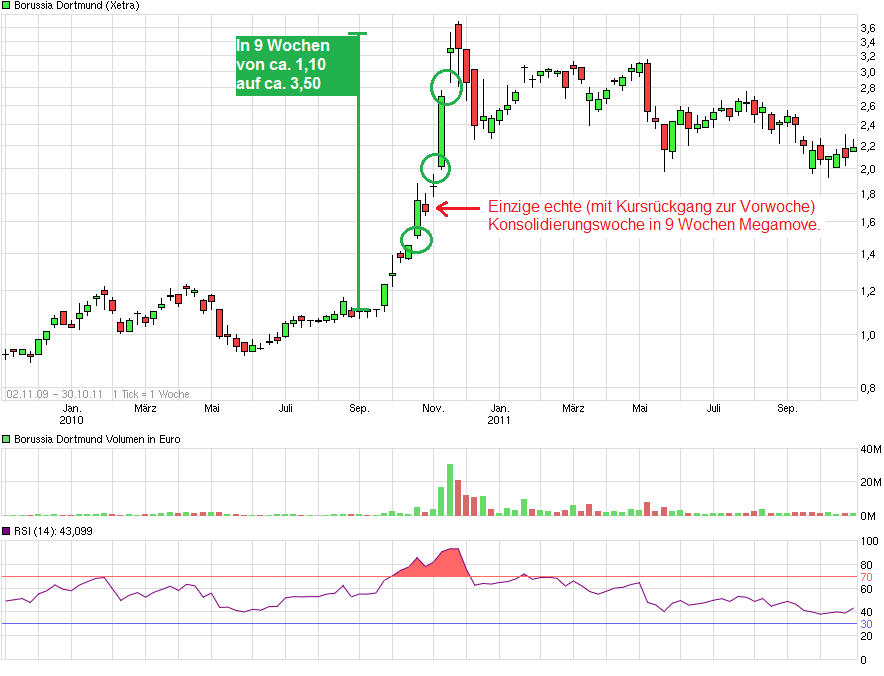Click the 80 value on the RSI axis
884x676 pixels.
867,565
